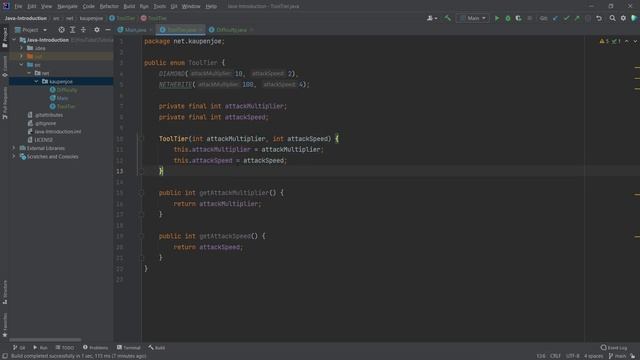
Task: Open the Build menu
Action: coord(129,6)
